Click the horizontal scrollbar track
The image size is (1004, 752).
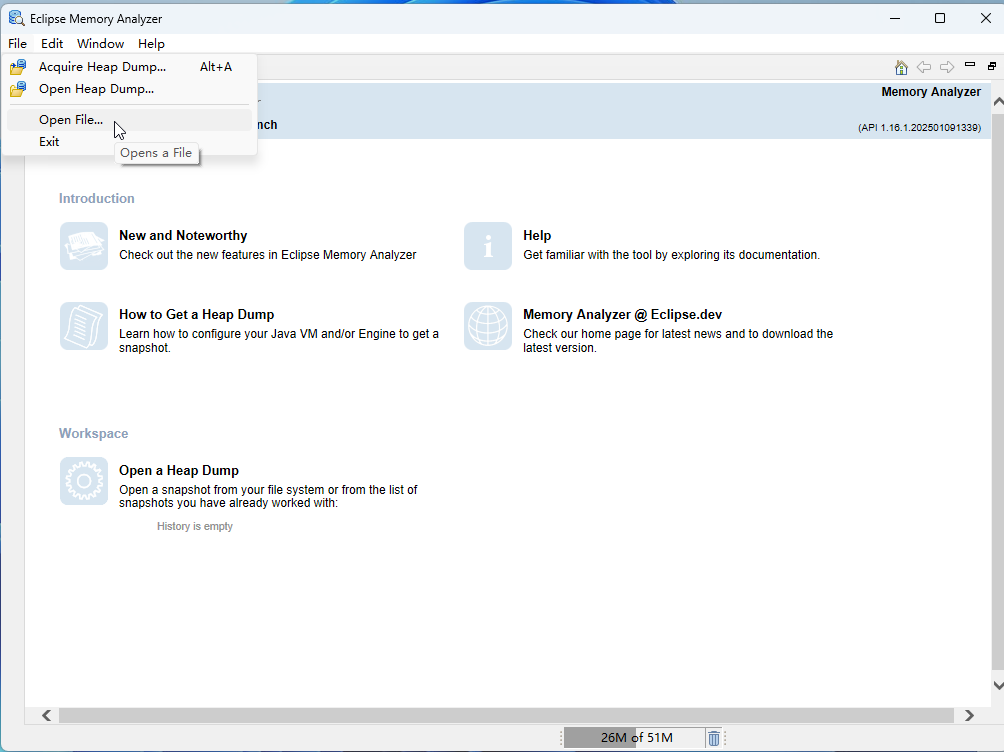[506, 715]
